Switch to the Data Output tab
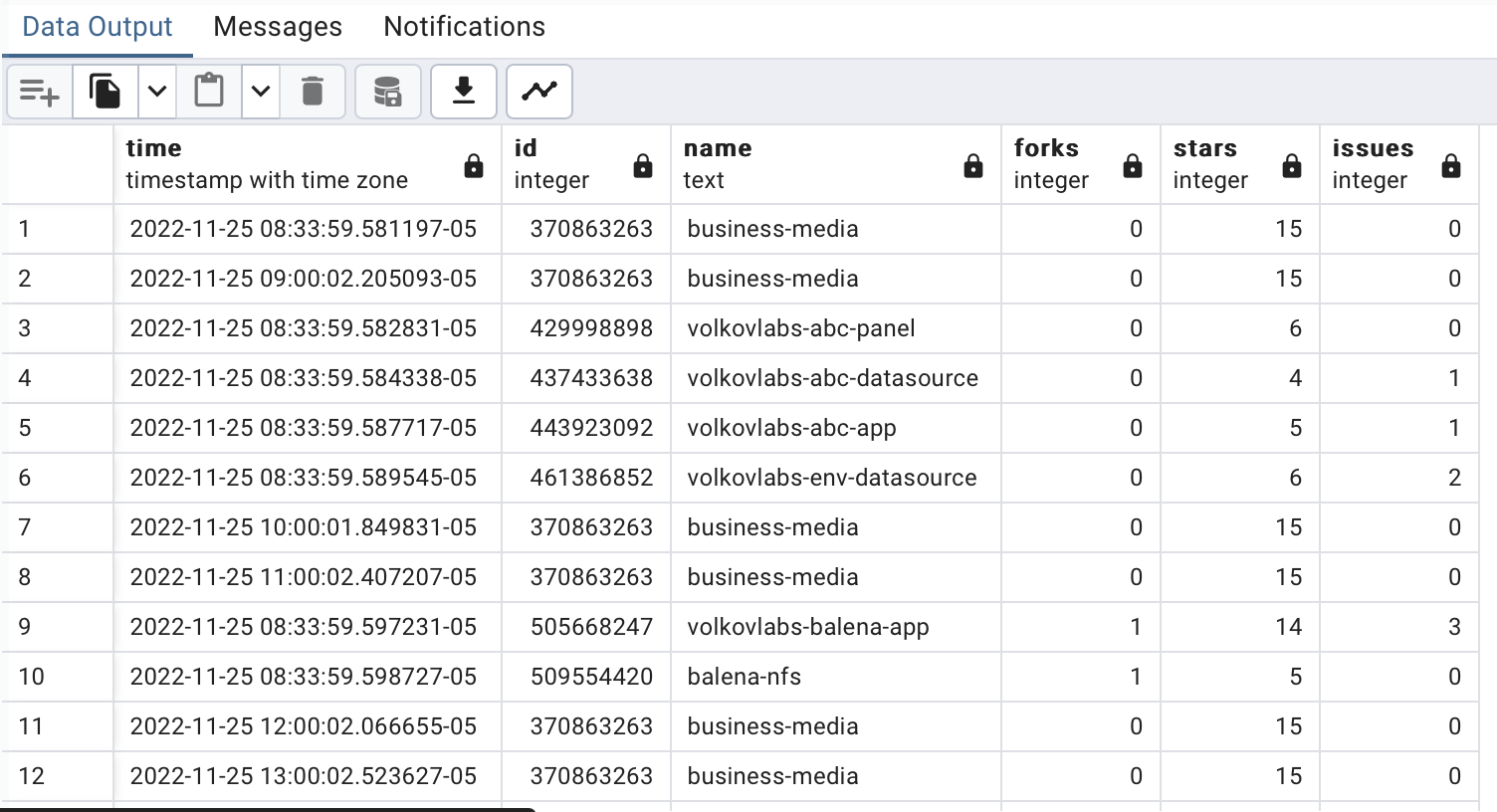This screenshot has height=812, width=1497. [98, 27]
